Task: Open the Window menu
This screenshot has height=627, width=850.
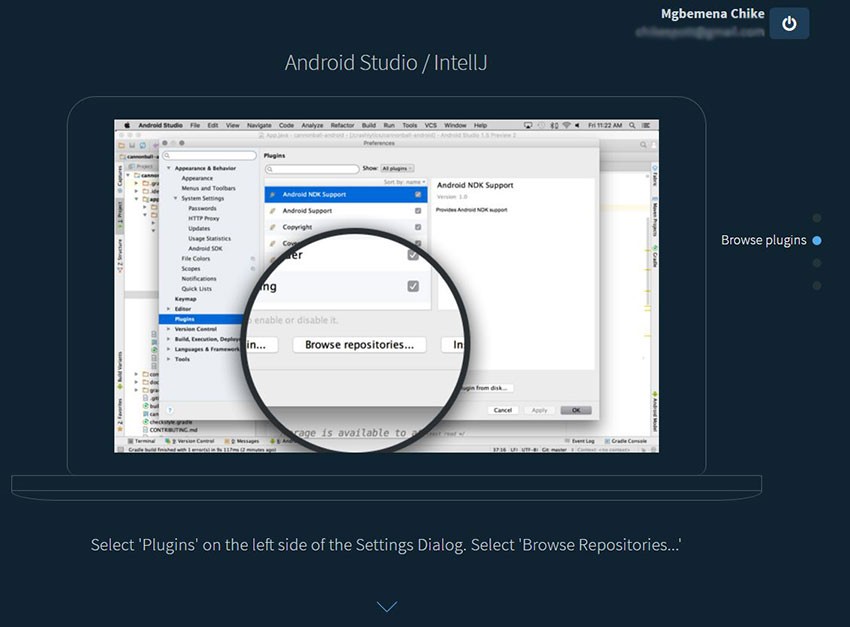Action: point(455,125)
